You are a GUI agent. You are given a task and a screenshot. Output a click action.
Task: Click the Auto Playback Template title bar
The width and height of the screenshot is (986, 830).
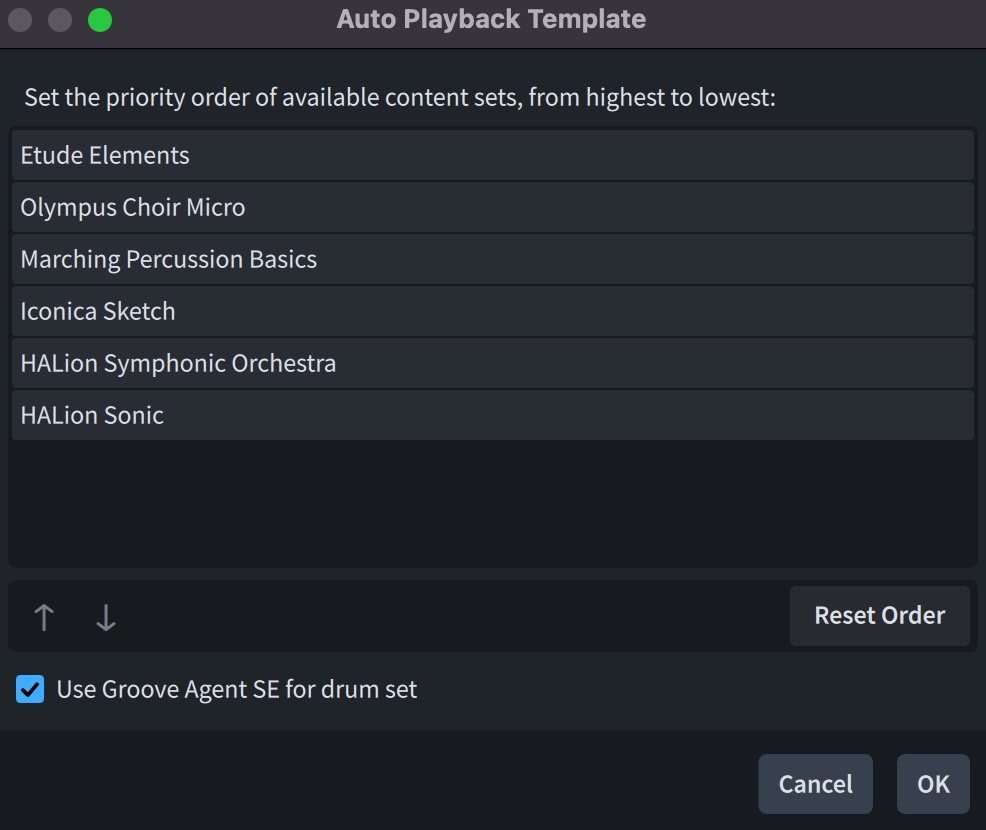[491, 20]
